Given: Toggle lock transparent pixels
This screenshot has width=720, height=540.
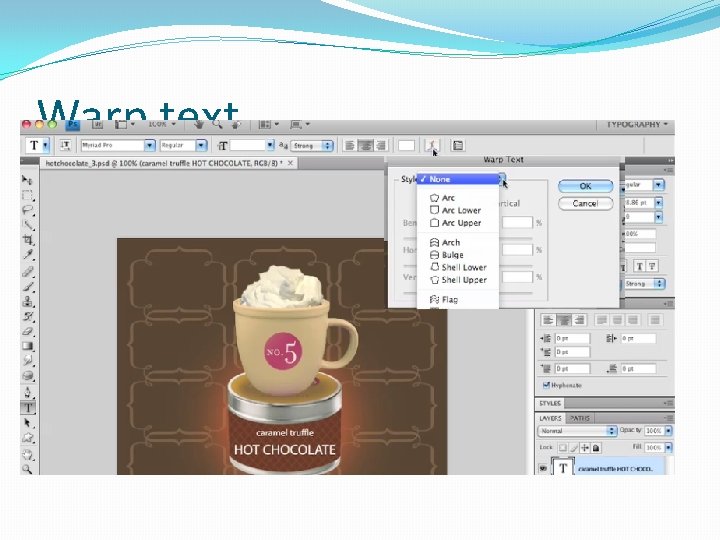Looking at the screenshot, I should (563, 448).
